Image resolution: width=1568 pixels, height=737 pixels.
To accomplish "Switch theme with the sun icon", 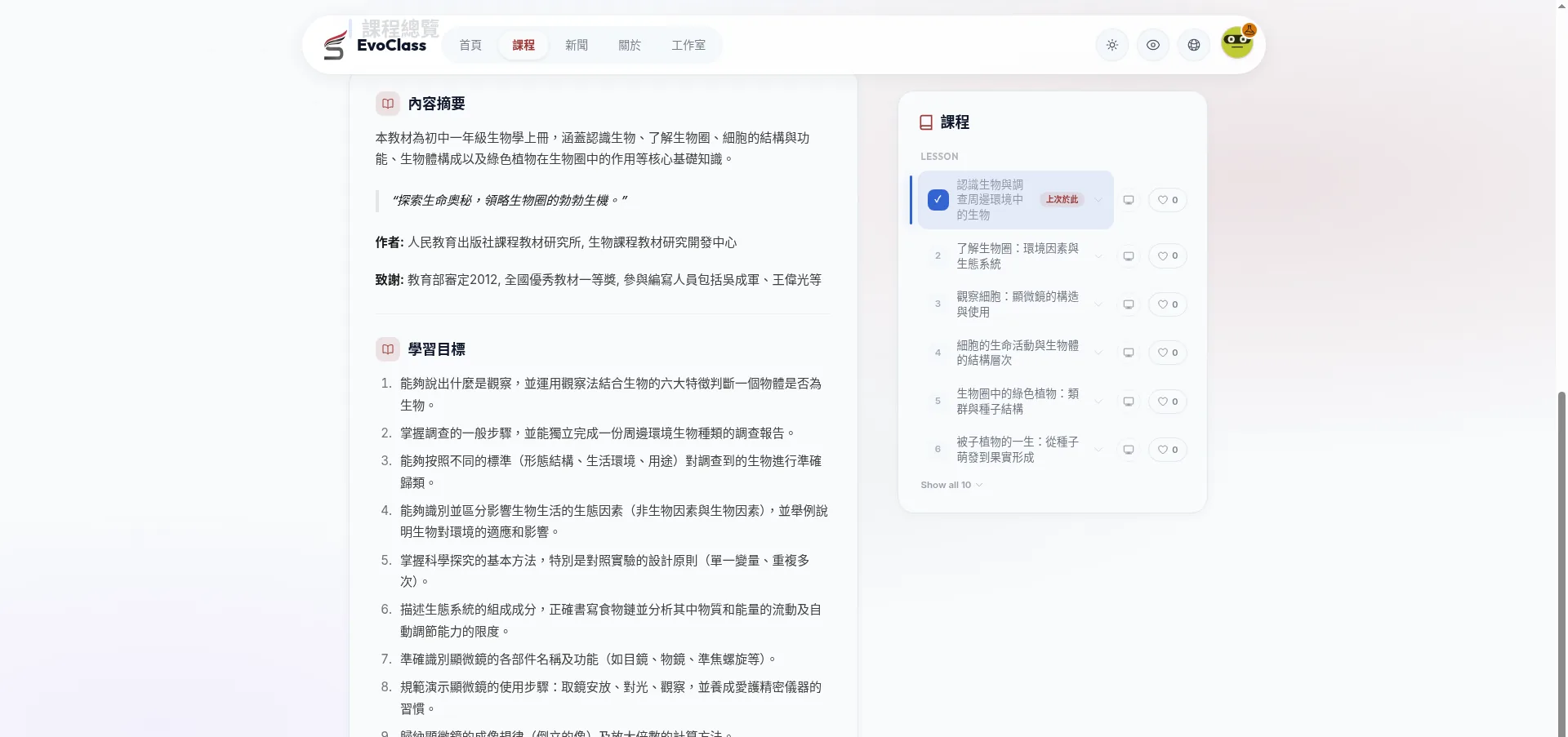I will pos(1112,45).
